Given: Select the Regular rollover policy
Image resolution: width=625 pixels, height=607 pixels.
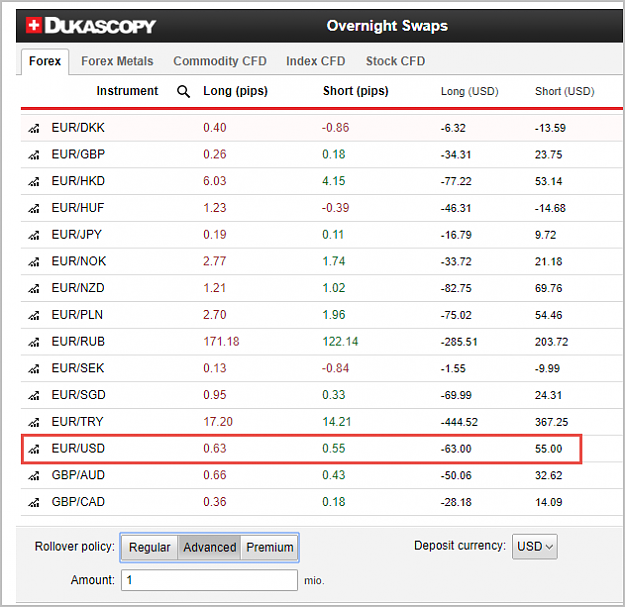Looking at the screenshot, I should [149, 547].
